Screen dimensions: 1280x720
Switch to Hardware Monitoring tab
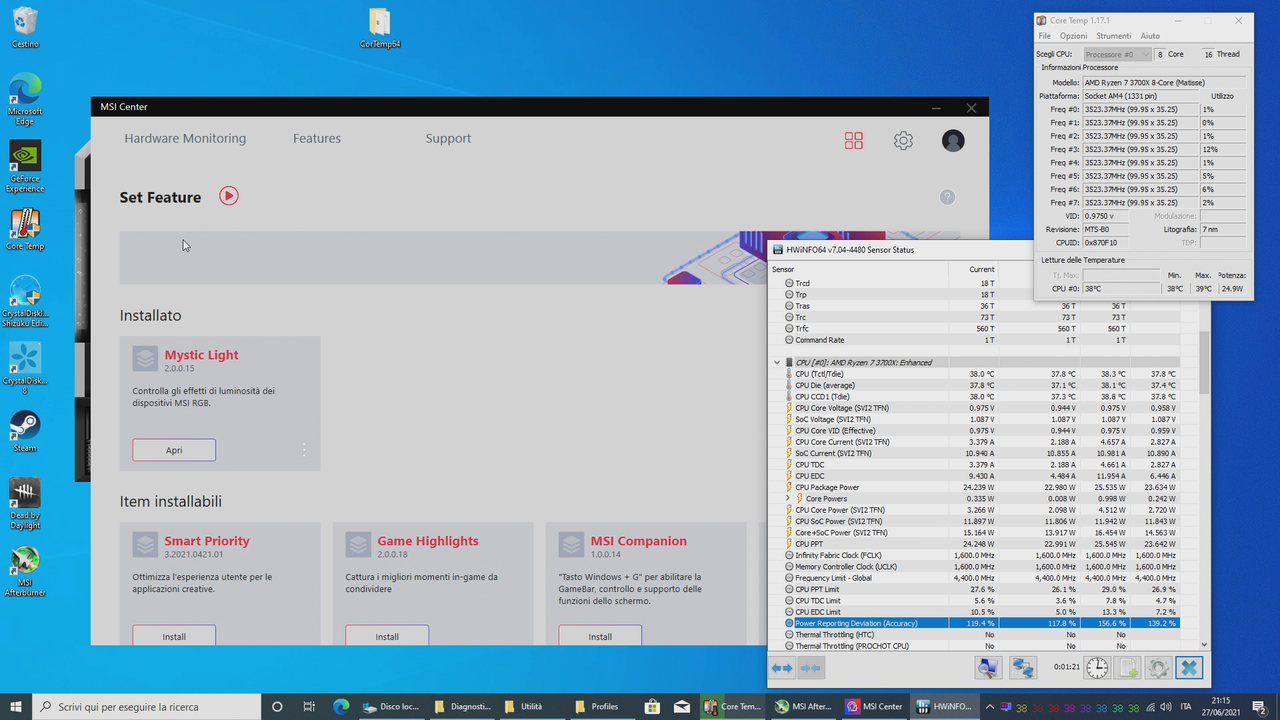point(185,138)
